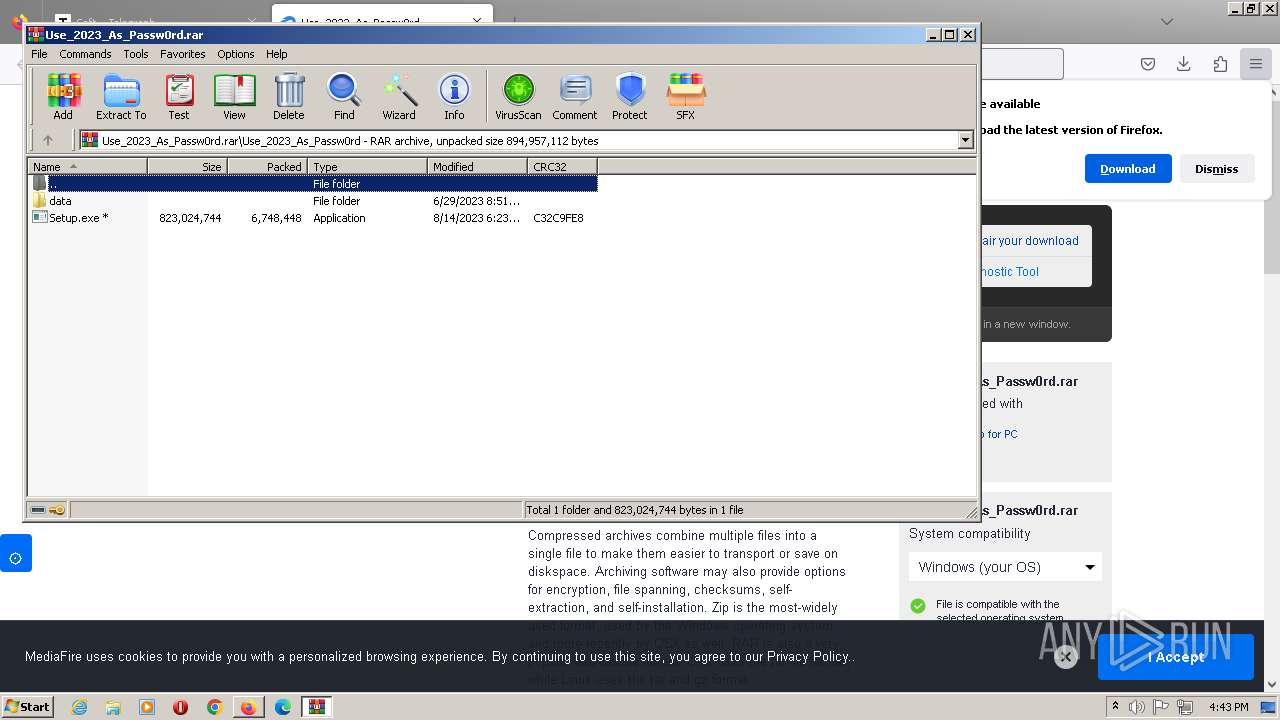The image size is (1280, 720).
Task: Open the archive Comment tool
Action: [575, 96]
